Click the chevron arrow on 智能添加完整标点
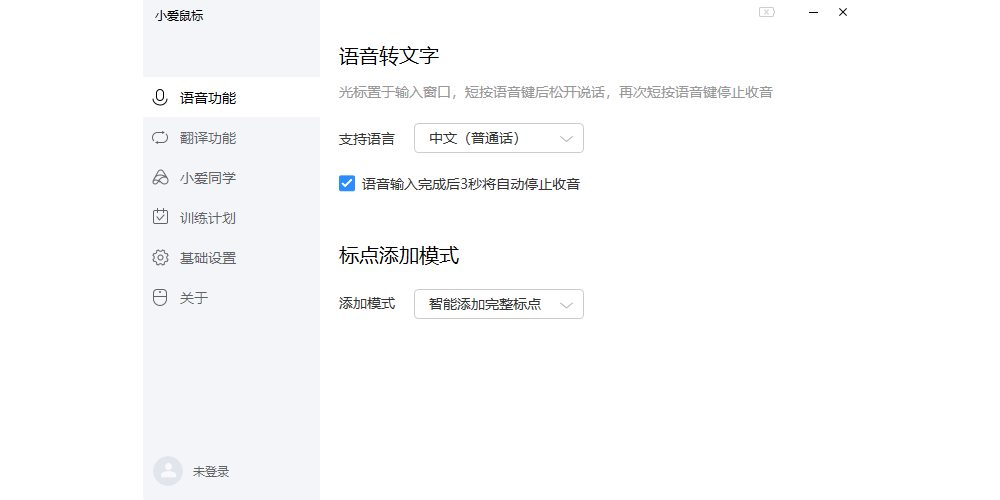Screen dimensions: 1000x500 click(567, 304)
